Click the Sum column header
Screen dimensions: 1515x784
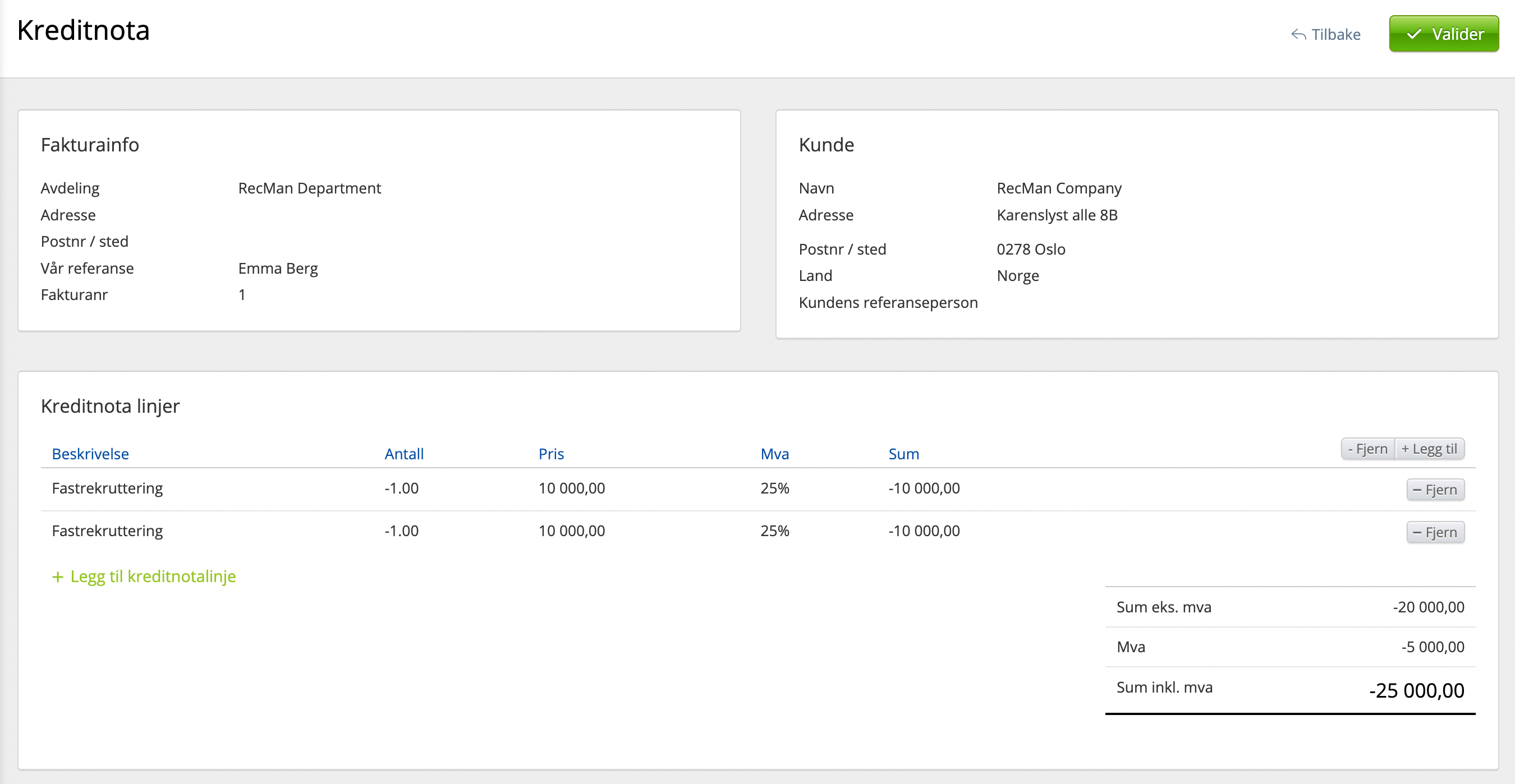click(x=903, y=454)
